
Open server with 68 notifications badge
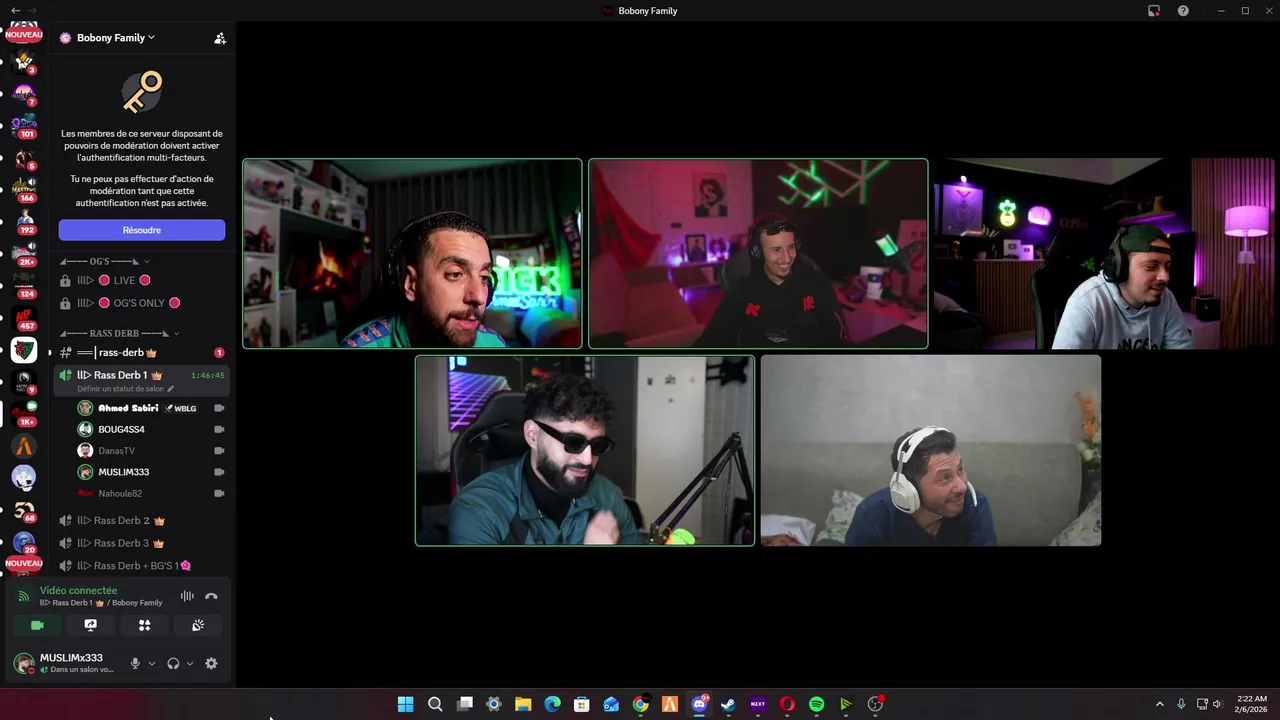tap(23, 510)
